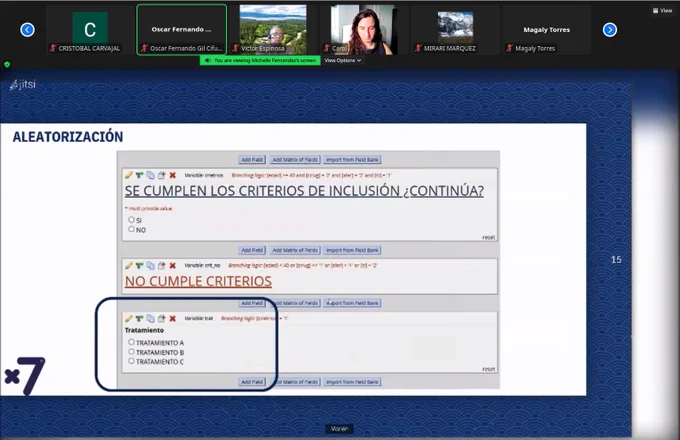680x440 pixels.
Task: Open the View Options dropdown
Action: tap(343, 60)
